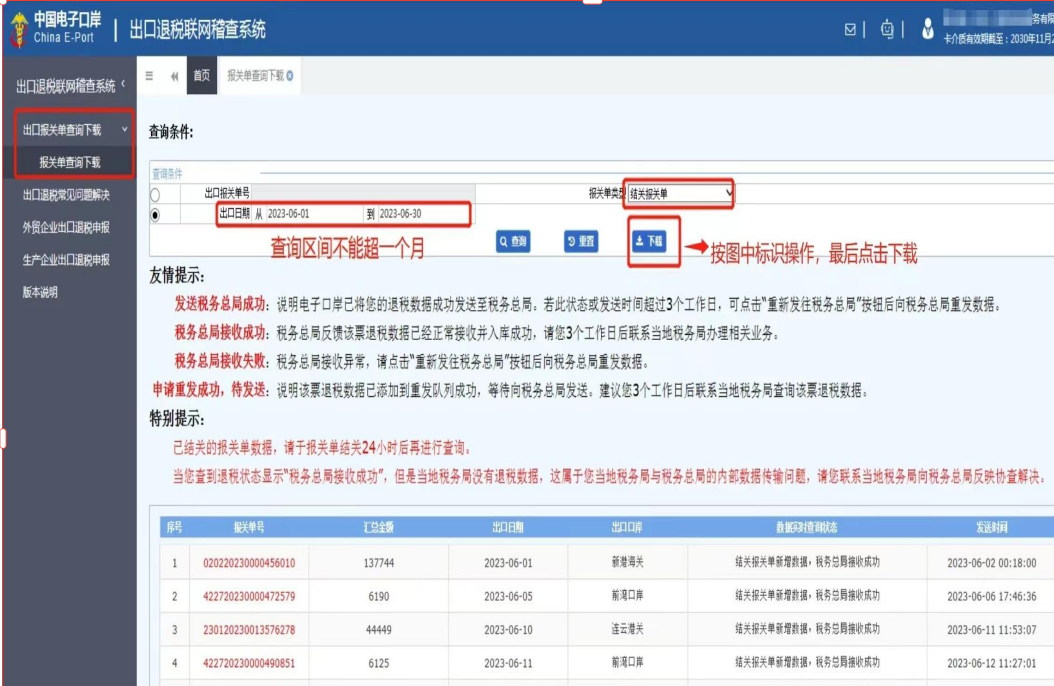Click amount cell 6190
This screenshot has width=1054, height=686.
(378, 596)
